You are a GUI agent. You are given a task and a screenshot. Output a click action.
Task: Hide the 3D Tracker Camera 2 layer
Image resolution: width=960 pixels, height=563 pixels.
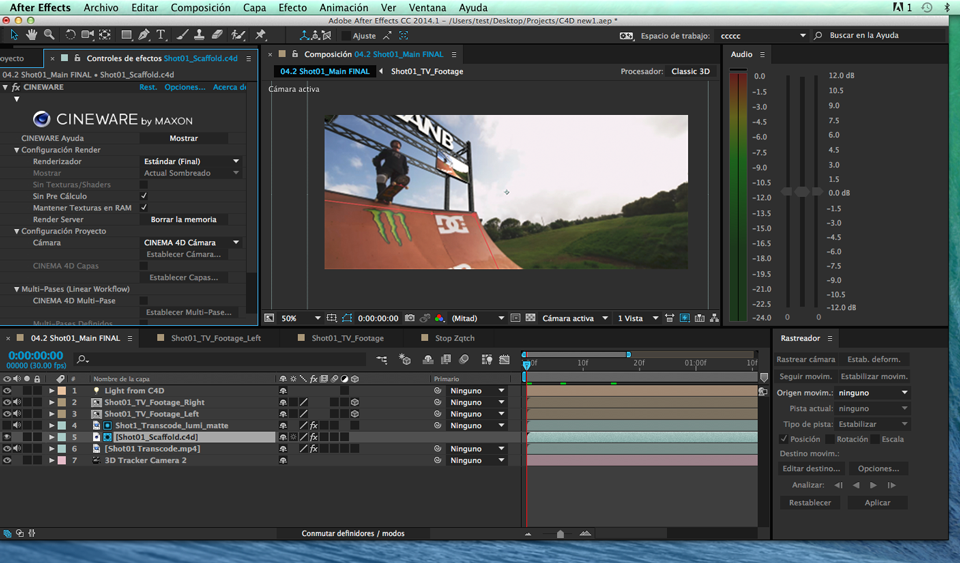point(7,460)
